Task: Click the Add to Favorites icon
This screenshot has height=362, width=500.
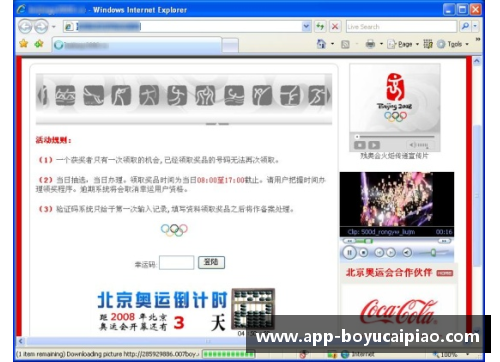Action: pyautogui.click(x=39, y=44)
